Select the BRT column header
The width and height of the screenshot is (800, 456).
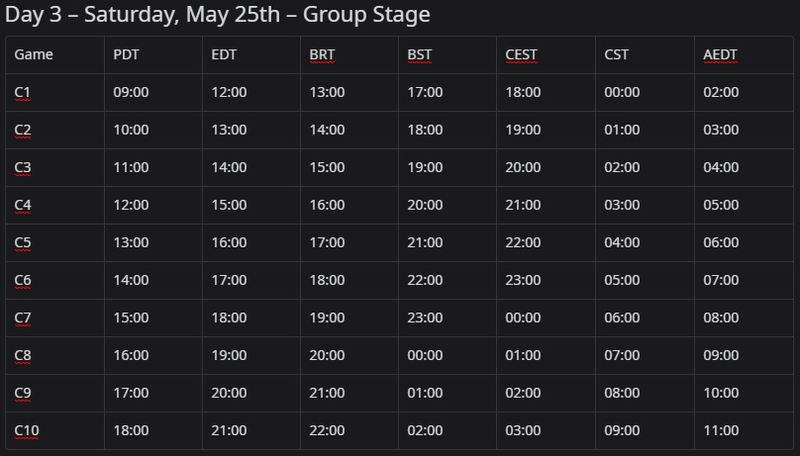point(322,55)
